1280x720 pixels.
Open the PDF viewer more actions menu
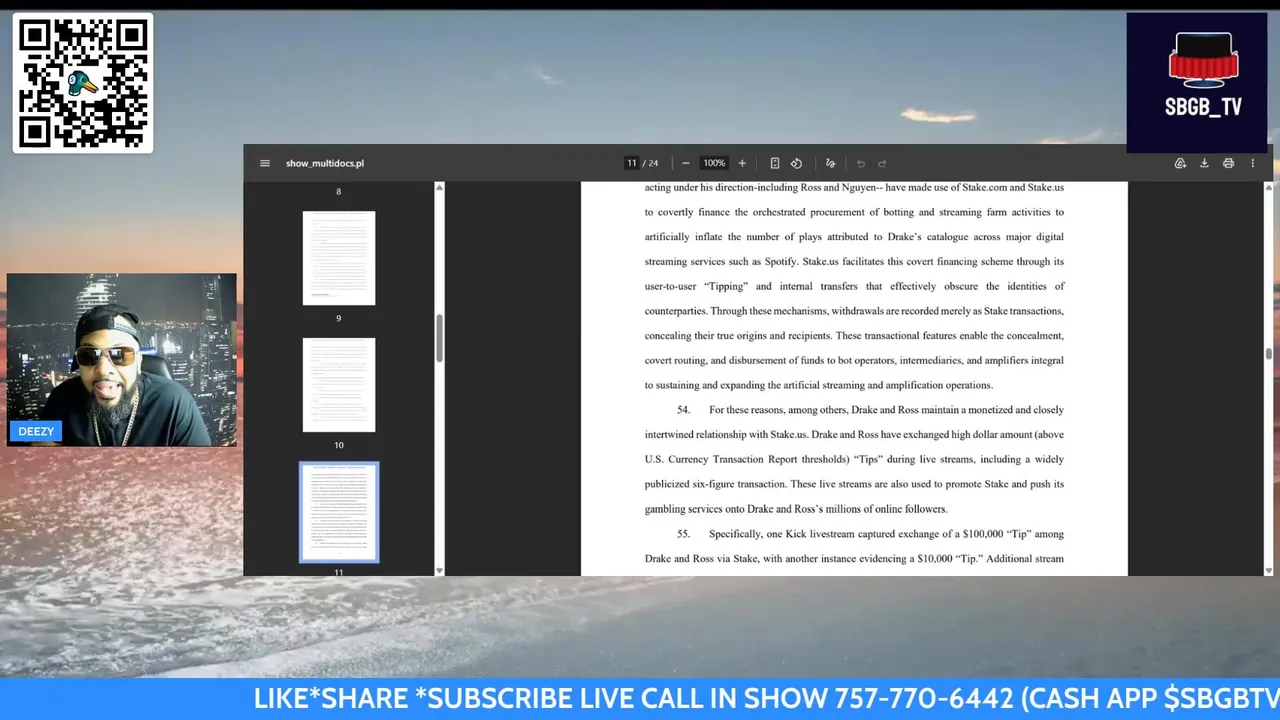(x=1252, y=163)
